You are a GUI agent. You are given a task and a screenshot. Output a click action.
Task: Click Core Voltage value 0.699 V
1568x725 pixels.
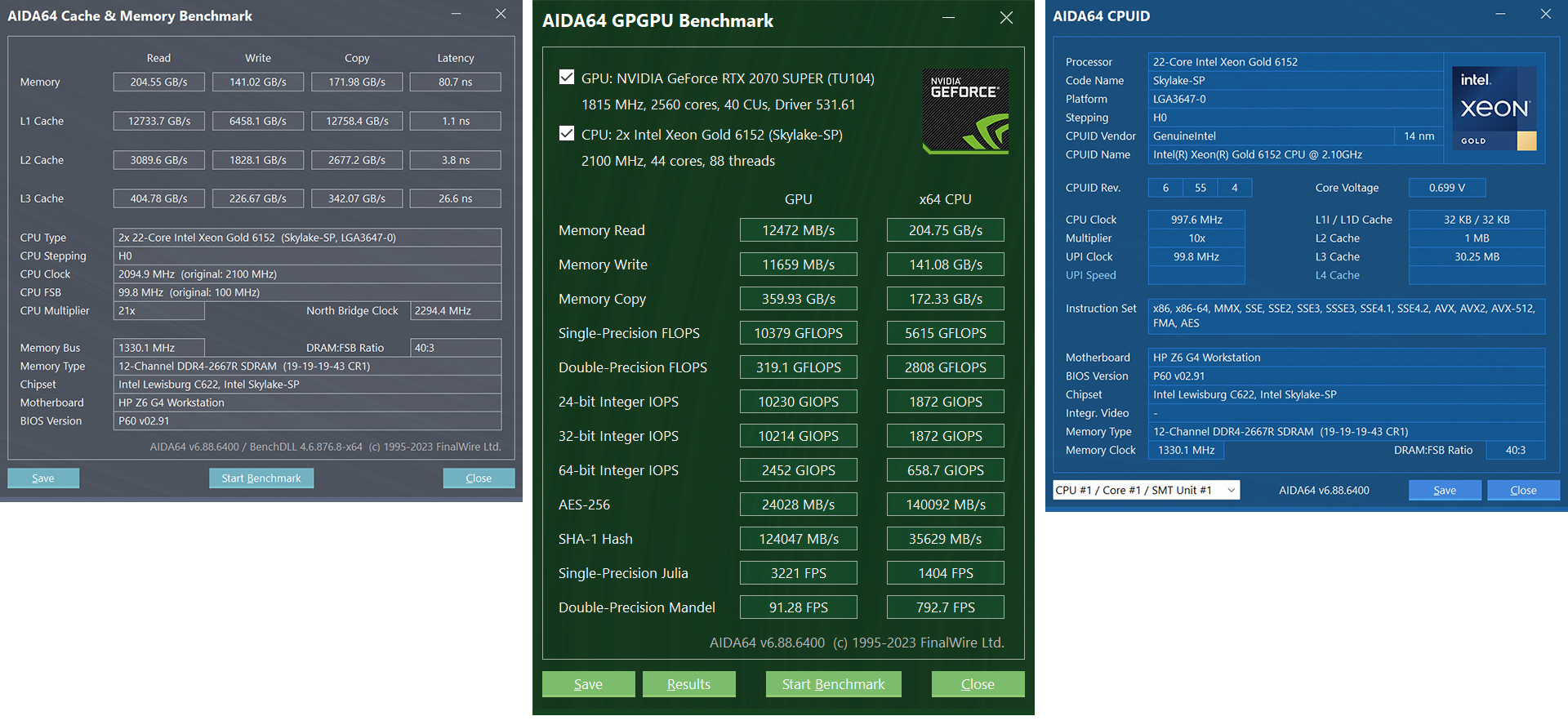[1447, 188]
